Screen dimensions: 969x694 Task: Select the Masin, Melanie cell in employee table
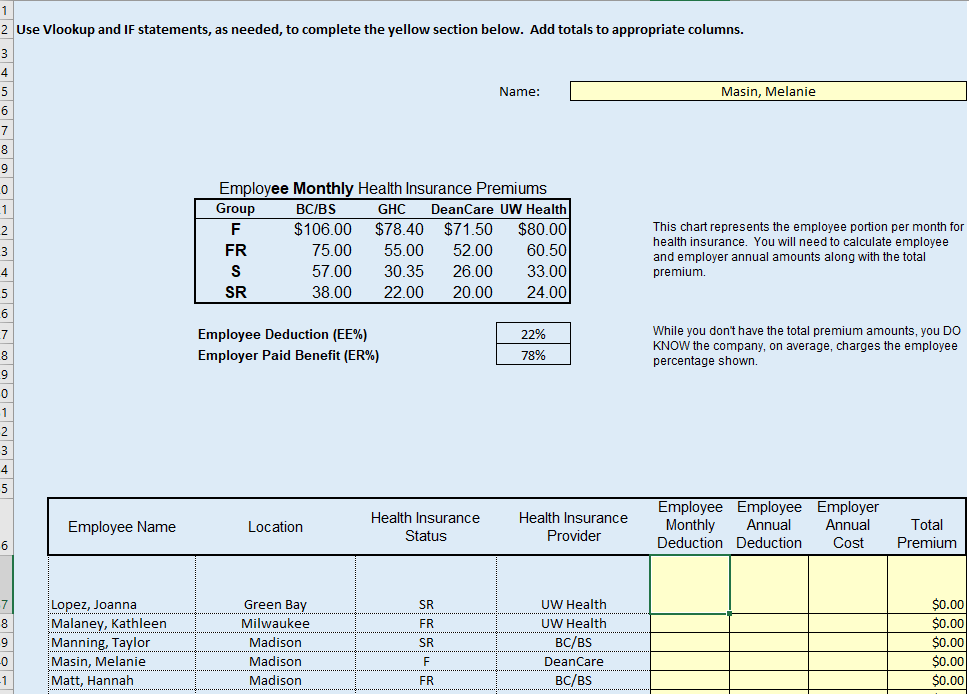(122, 661)
